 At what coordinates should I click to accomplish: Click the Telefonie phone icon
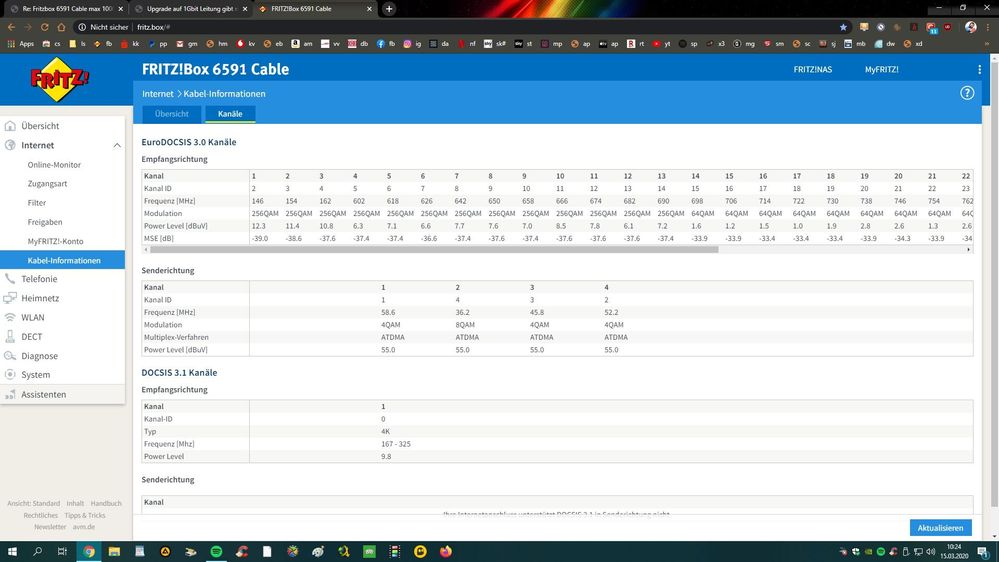click(x=10, y=278)
